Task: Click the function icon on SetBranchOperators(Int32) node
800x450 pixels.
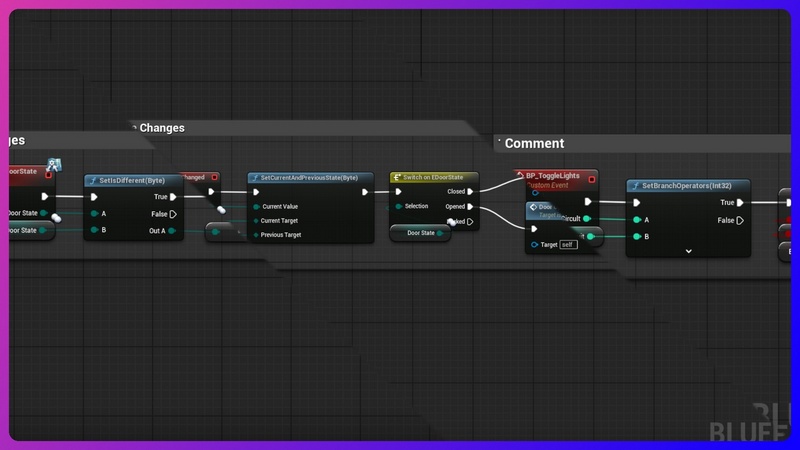Action: (634, 186)
